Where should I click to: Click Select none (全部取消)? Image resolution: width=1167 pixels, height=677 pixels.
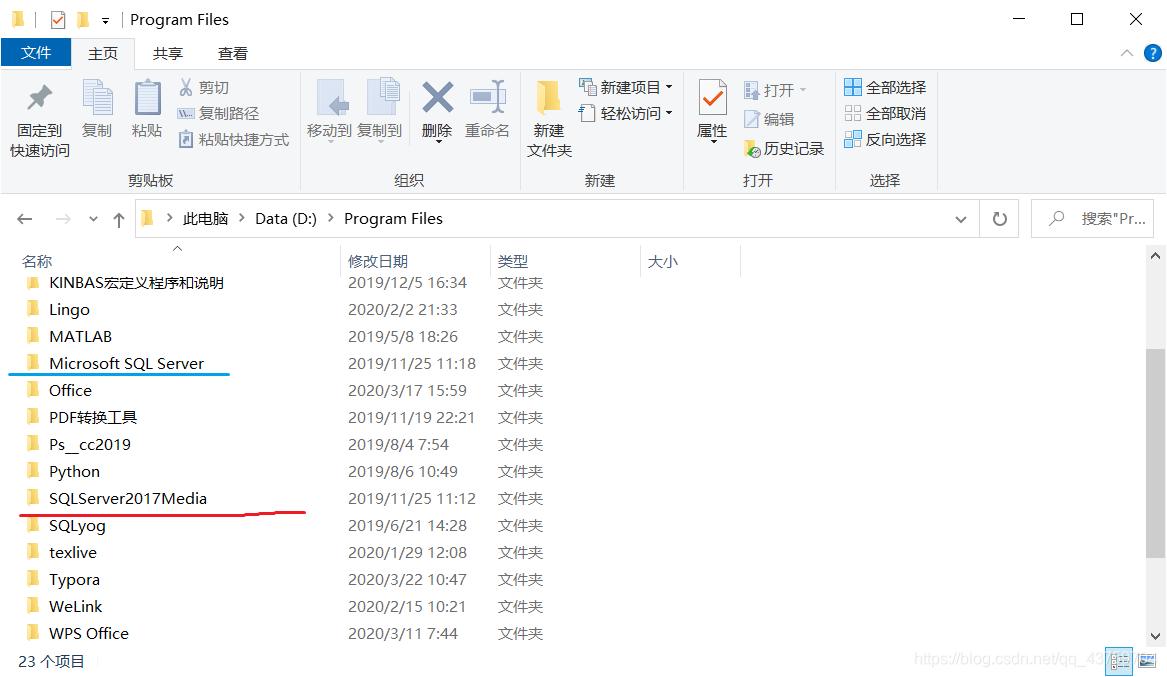point(885,114)
